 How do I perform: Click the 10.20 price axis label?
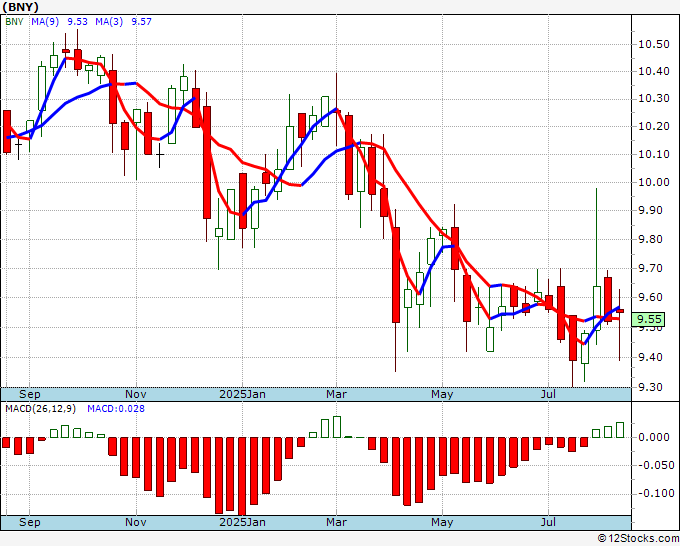tap(654, 126)
